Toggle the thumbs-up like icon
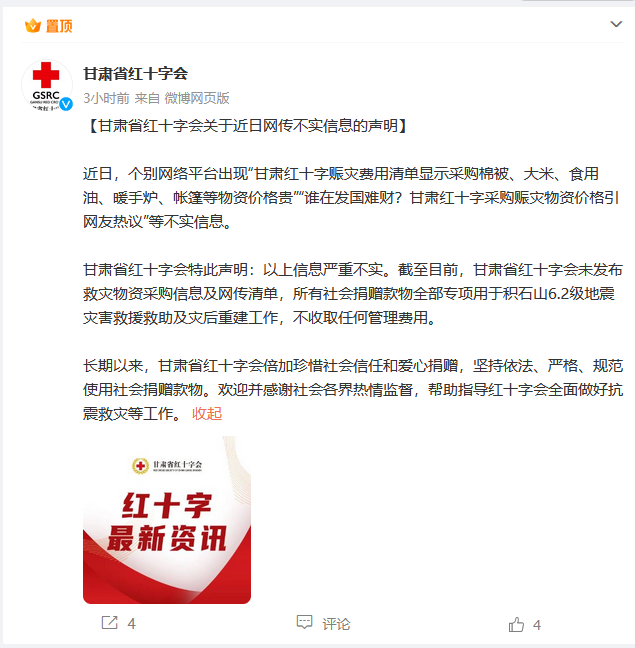 tap(516, 624)
